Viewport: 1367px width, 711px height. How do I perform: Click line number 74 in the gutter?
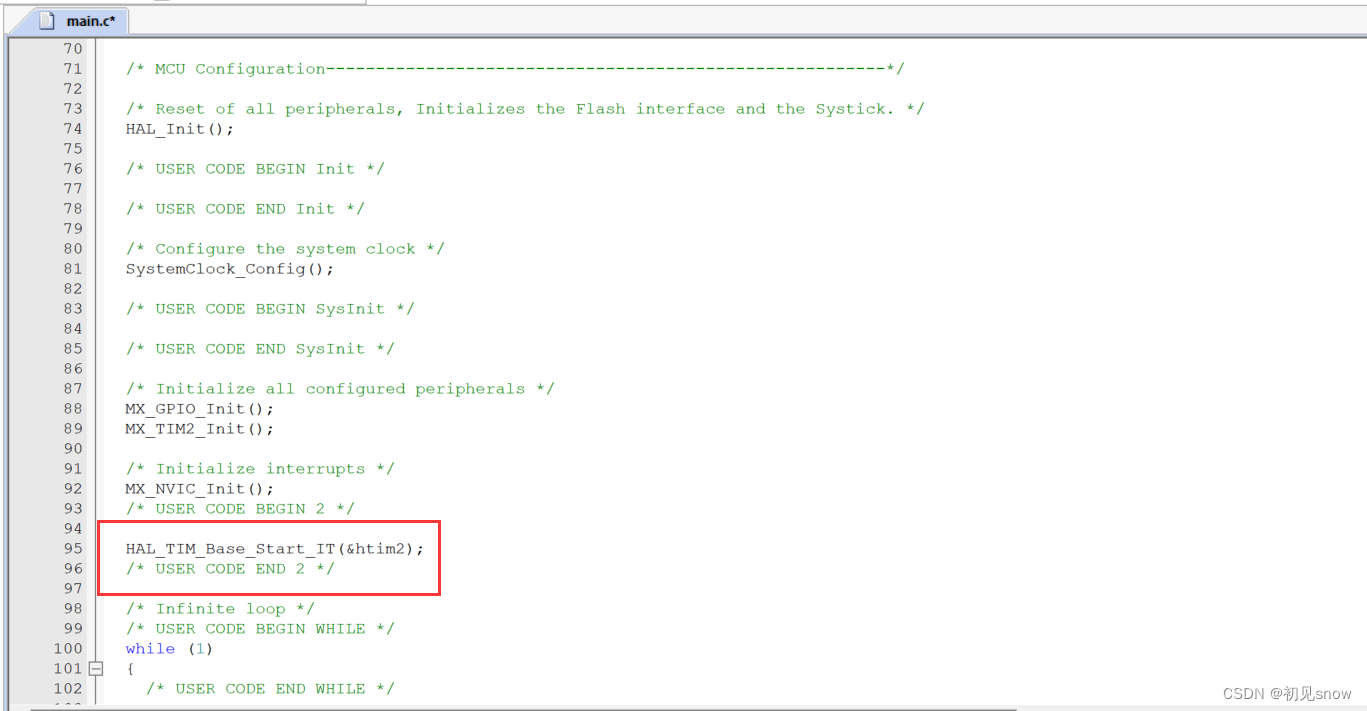click(x=73, y=129)
